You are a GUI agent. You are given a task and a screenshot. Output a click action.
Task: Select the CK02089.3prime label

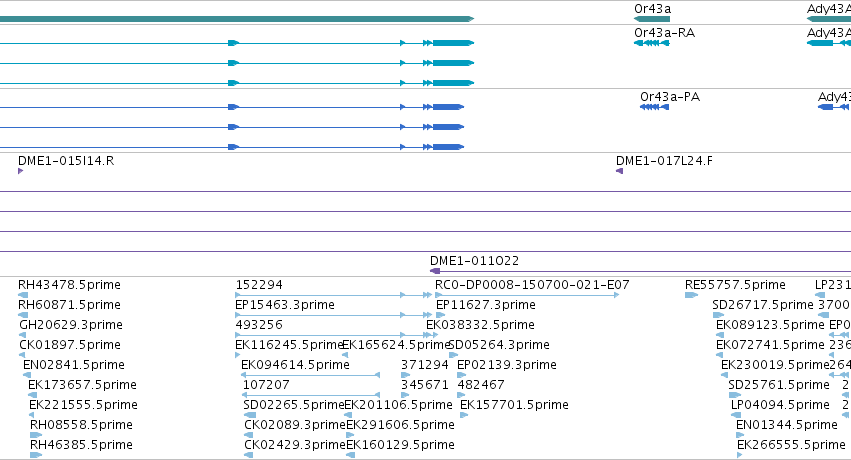pos(295,425)
